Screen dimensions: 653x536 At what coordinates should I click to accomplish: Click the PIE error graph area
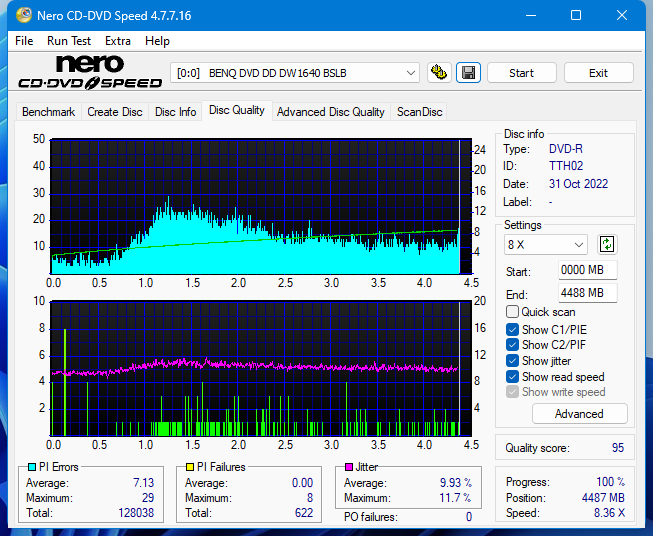pos(261,207)
